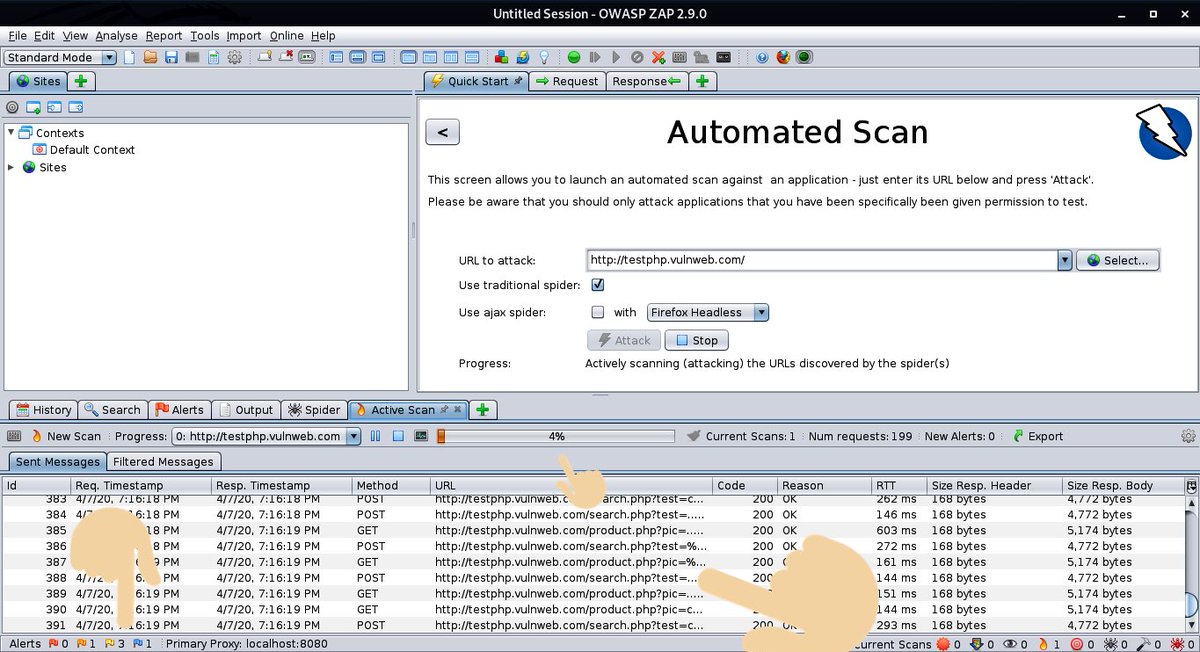The width and height of the screenshot is (1200, 652).
Task: Click the eye passive scan status icon
Action: coord(1010,644)
